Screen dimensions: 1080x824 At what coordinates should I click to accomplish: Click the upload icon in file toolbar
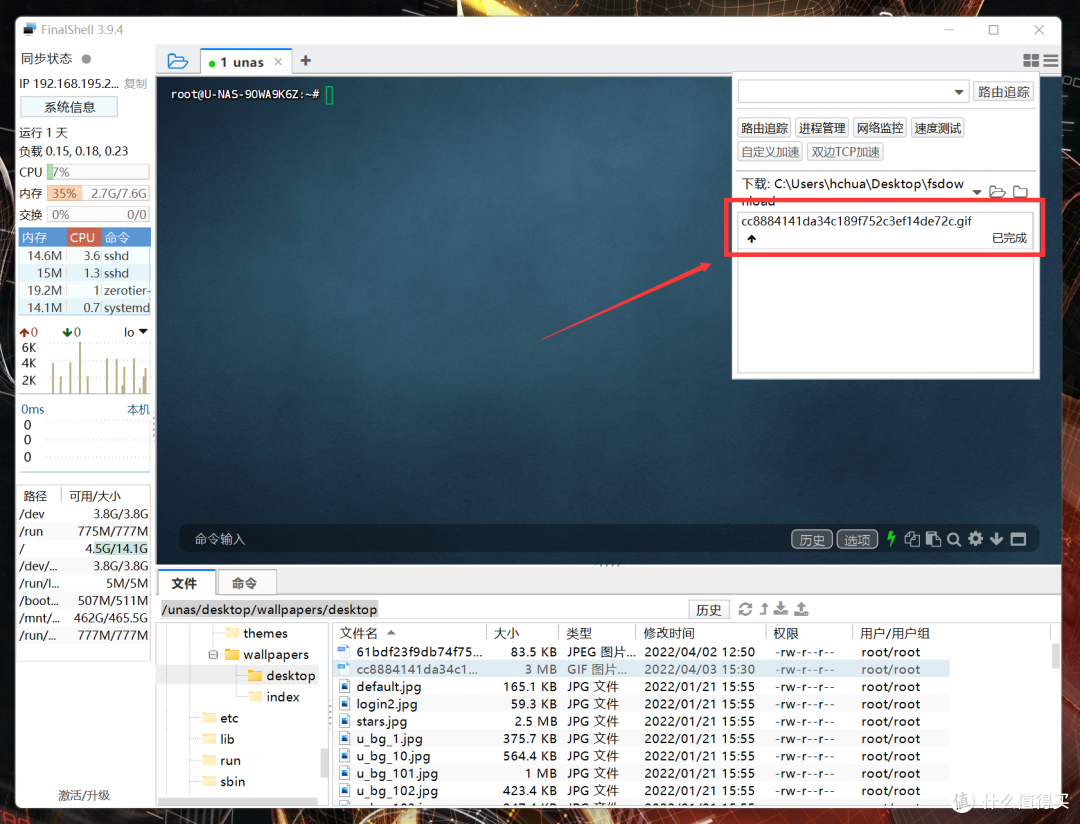801,609
